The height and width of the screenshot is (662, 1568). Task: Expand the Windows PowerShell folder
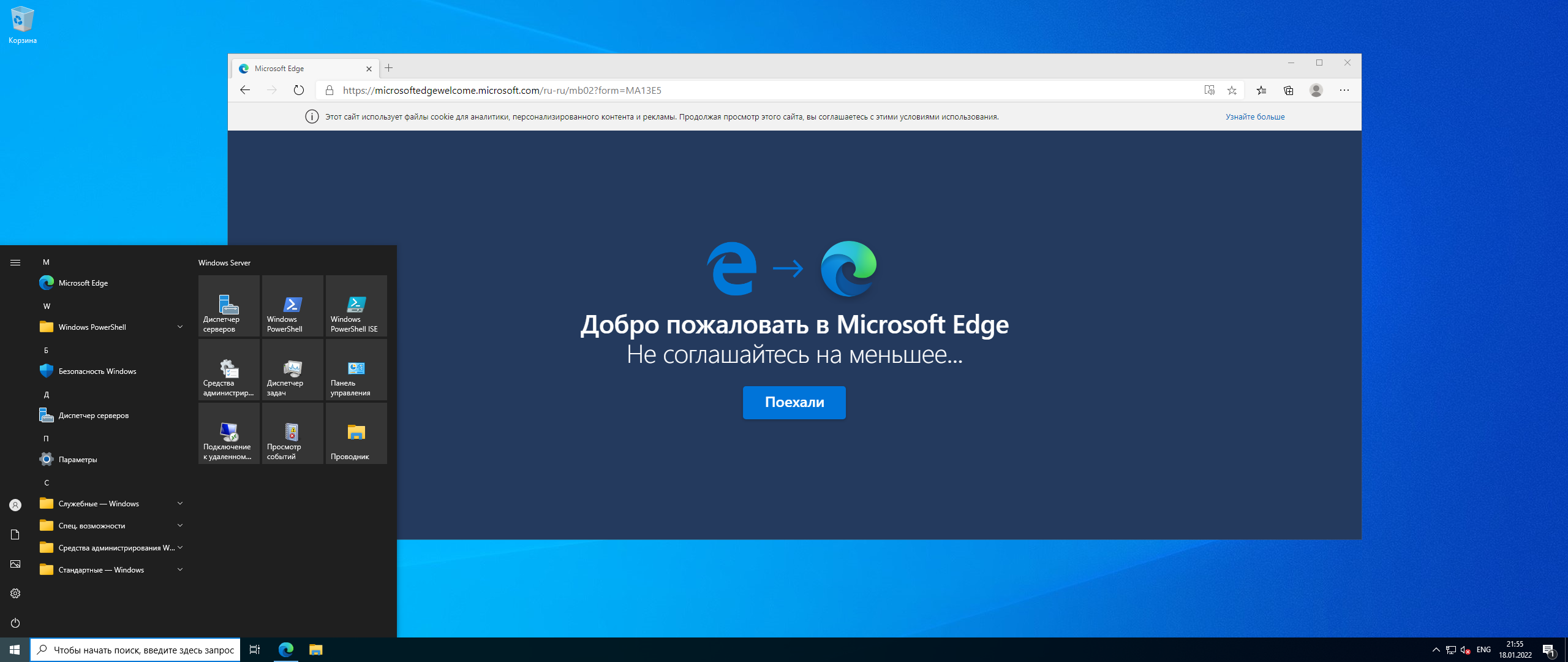coord(112,327)
